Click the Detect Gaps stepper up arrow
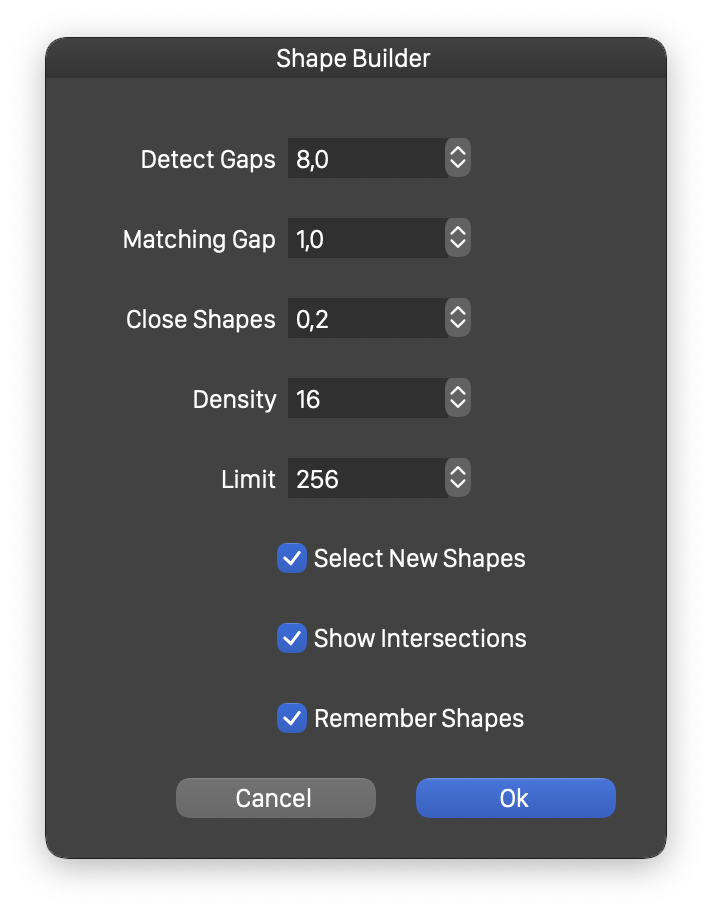Viewport: 712px width, 912px height. (x=458, y=150)
